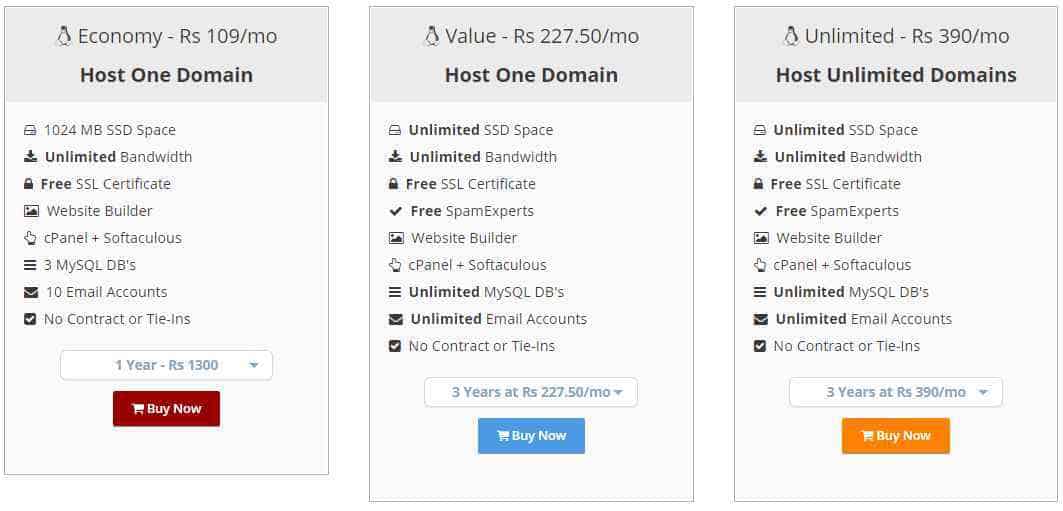This screenshot has height=511, width=1063.
Task: Click the database lines icon beside 3 MySQL DB's
Action: (30, 265)
